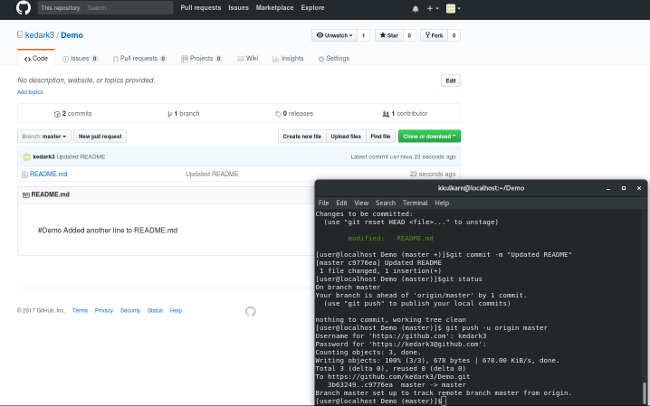Open the plus create-new dropdown in header
This screenshot has height=406, width=650.
(433, 8)
